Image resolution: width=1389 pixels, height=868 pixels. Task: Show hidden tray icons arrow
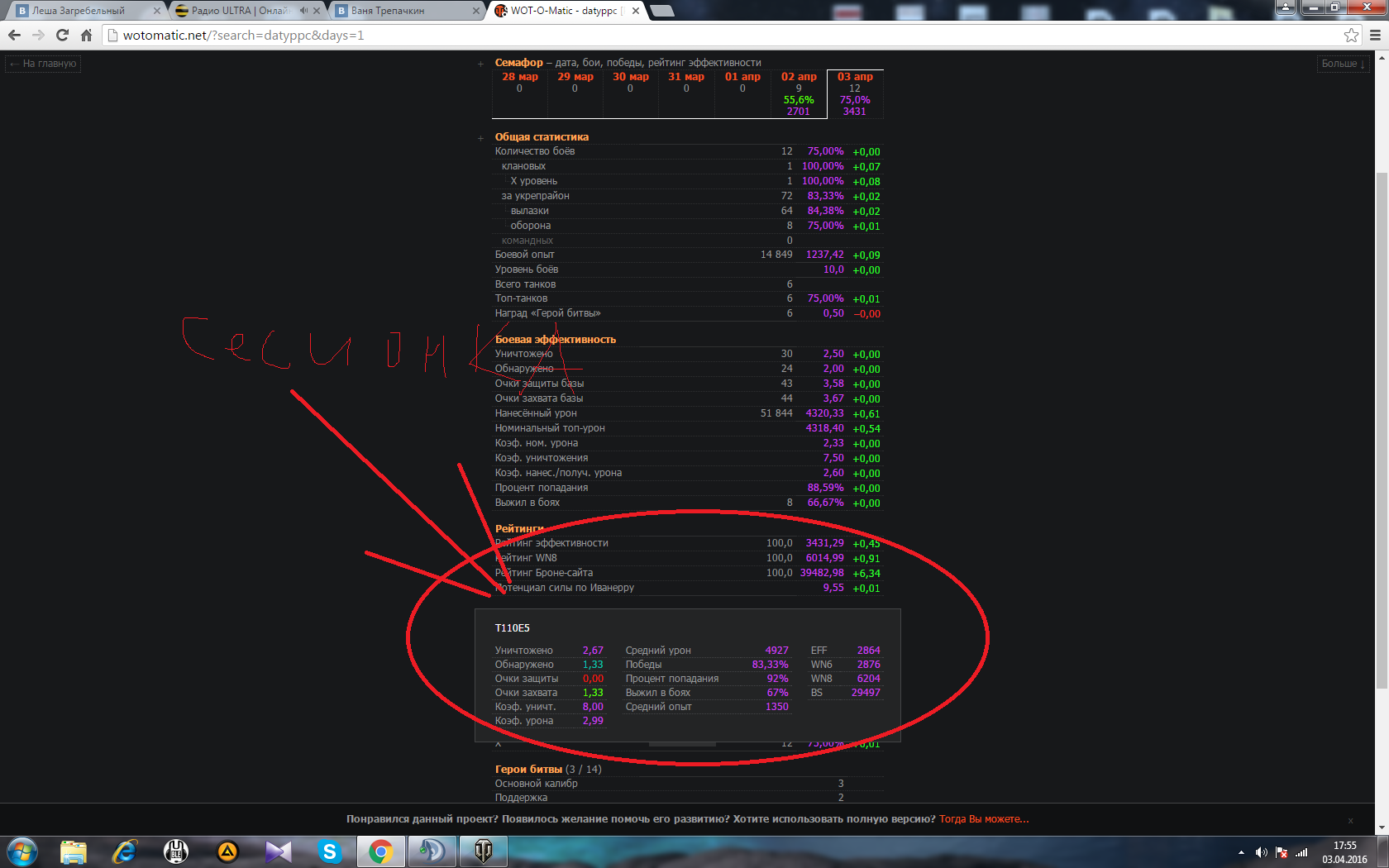(x=1241, y=852)
